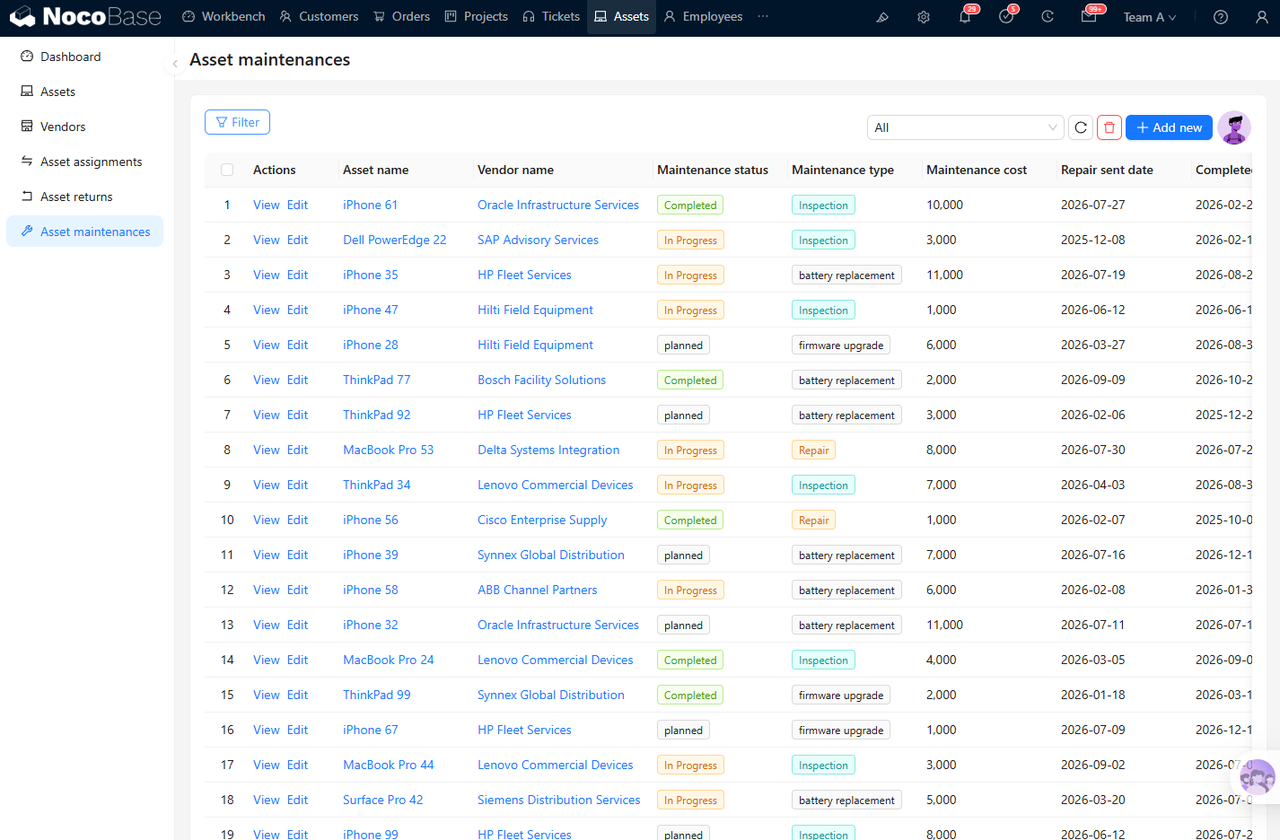1280x840 pixels.
Task: View the iPhone 61 maintenance record
Action: 266,205
